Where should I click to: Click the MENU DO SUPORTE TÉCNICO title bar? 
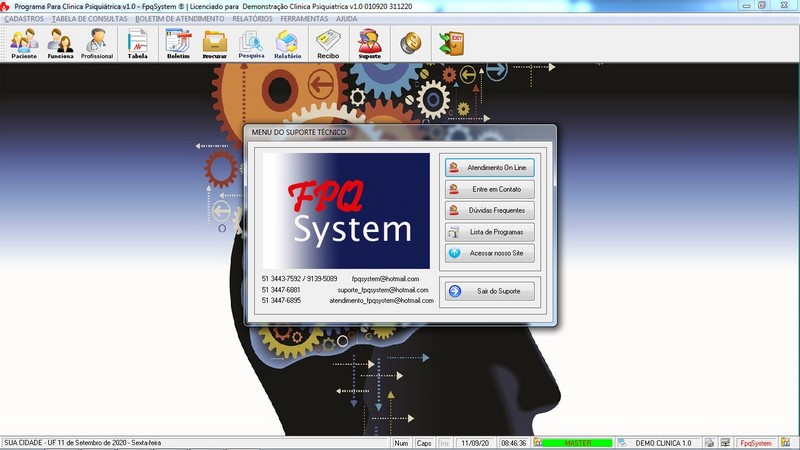[x=400, y=132]
